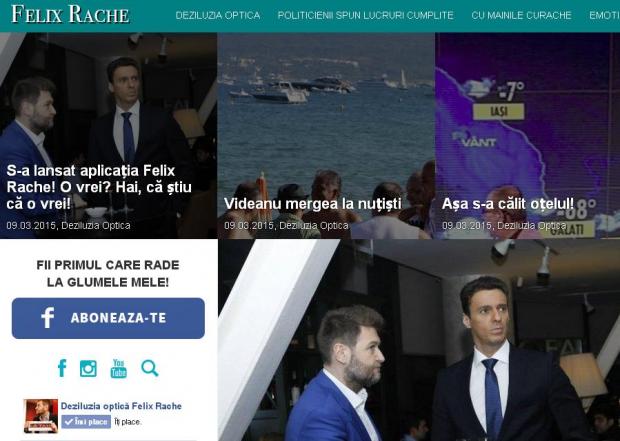The image size is (620, 441).
Task: Click Deziluzia Optica category under oțelul article
Action: [x=532, y=225]
